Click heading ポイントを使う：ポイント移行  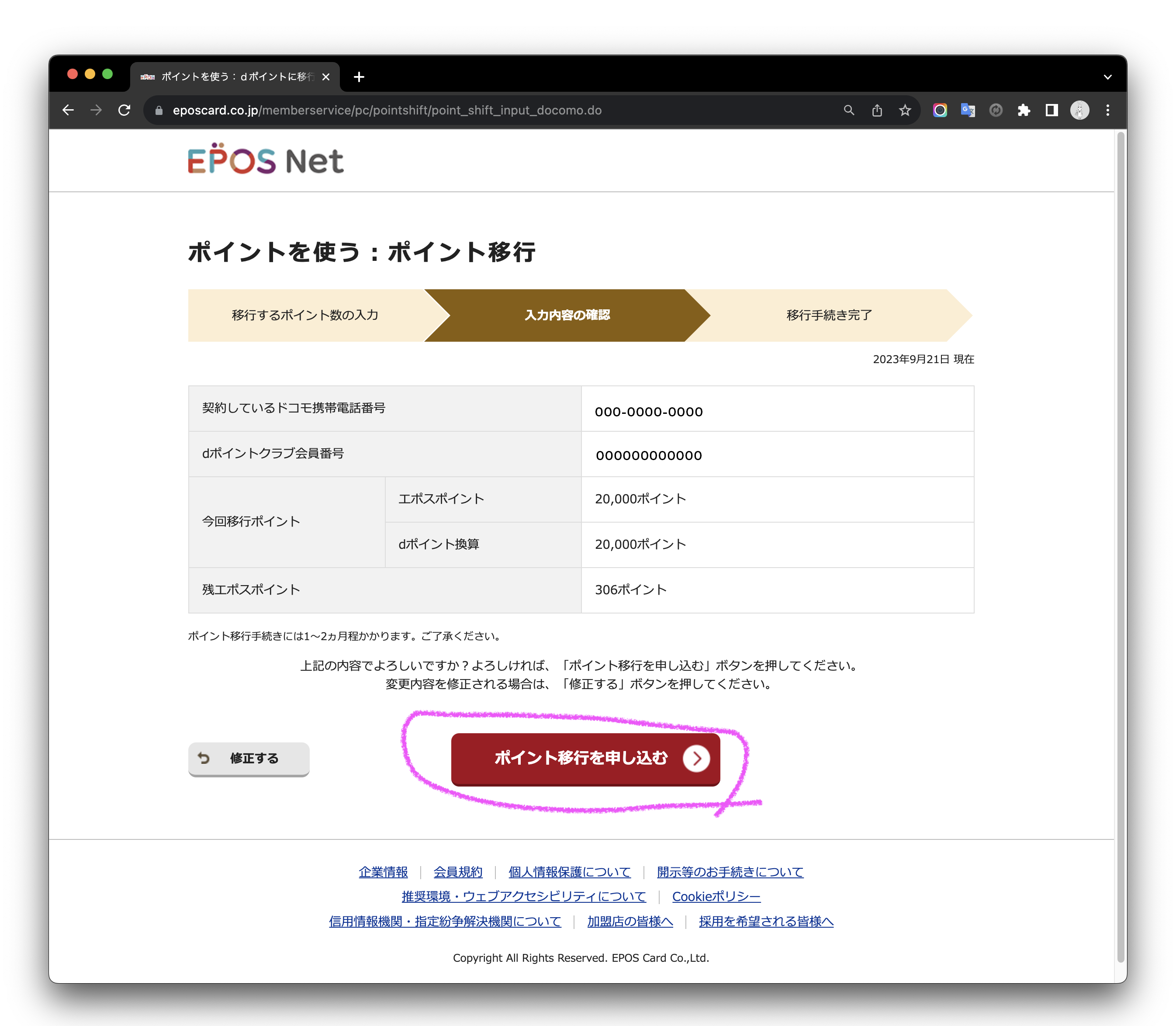point(362,252)
